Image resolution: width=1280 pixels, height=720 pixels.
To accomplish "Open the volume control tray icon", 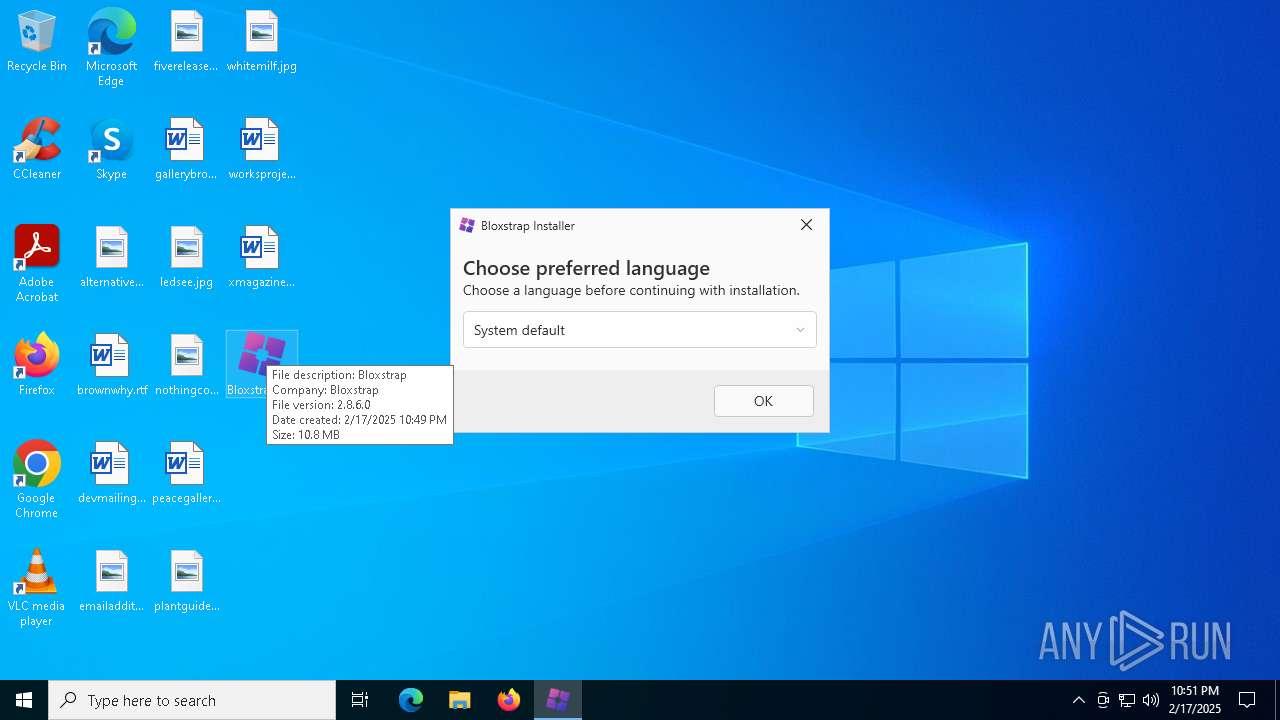I will point(1151,700).
